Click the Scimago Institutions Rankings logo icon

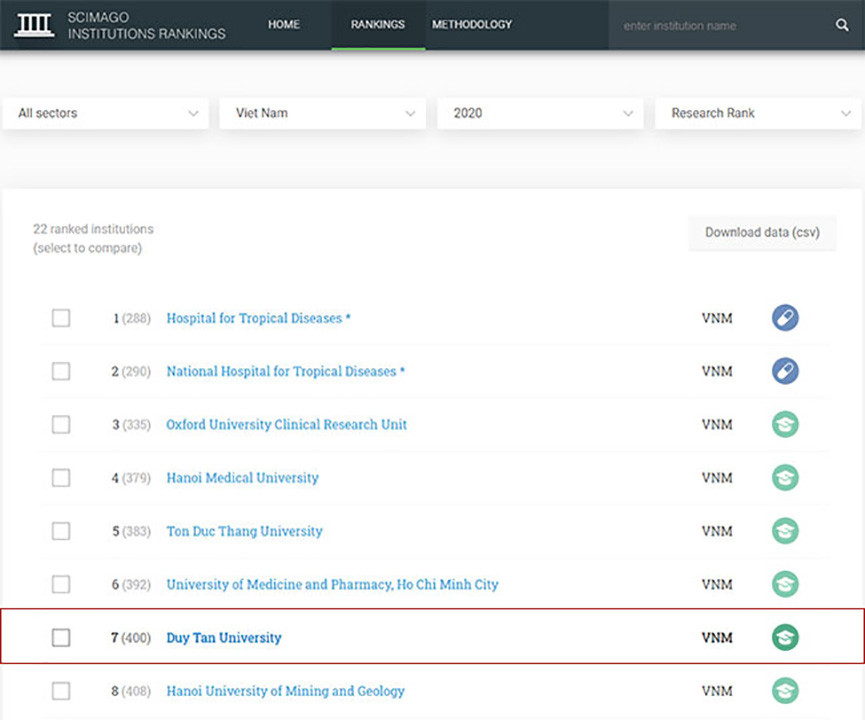tap(33, 25)
